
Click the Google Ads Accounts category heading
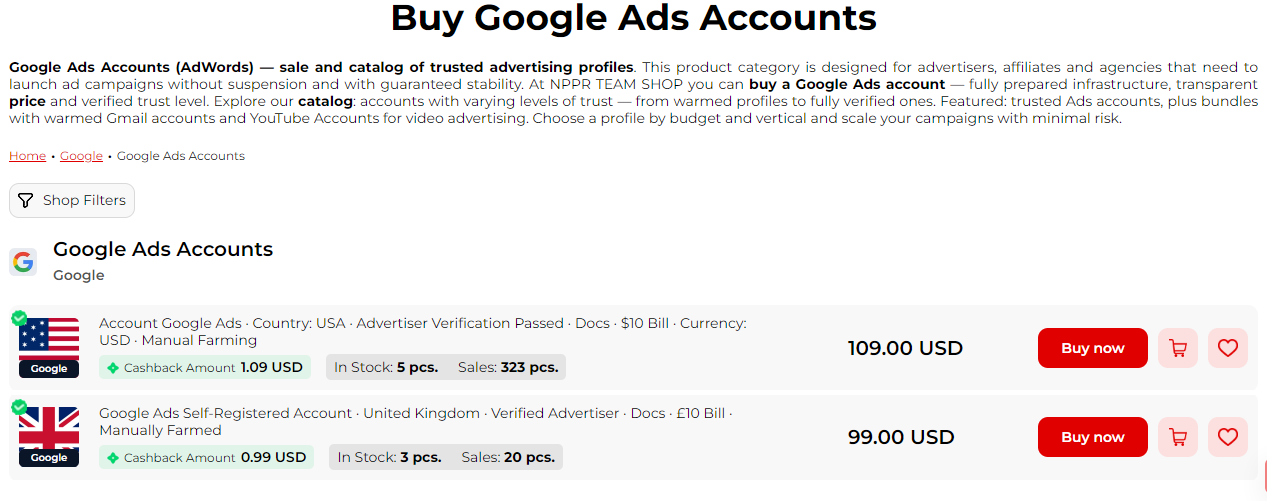163,249
